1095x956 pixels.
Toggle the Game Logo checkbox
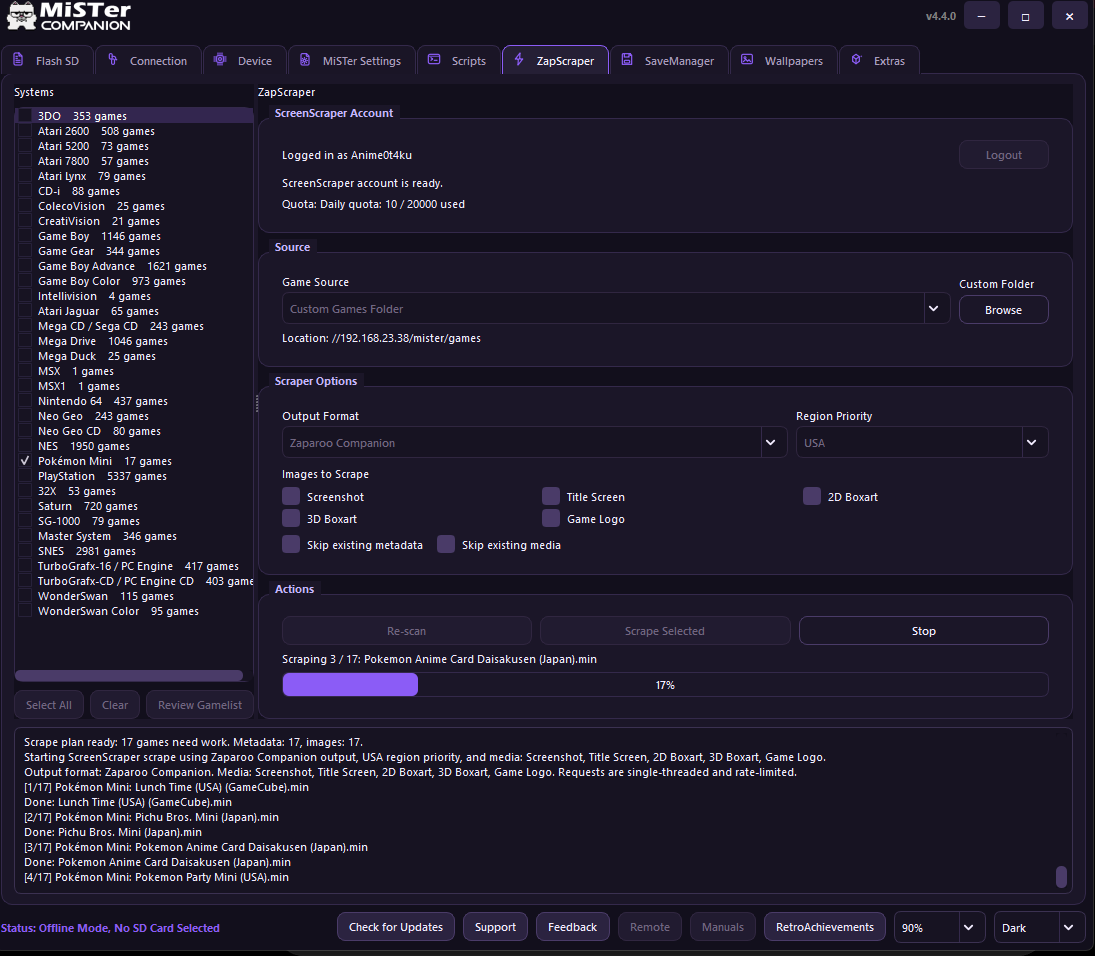tap(551, 518)
